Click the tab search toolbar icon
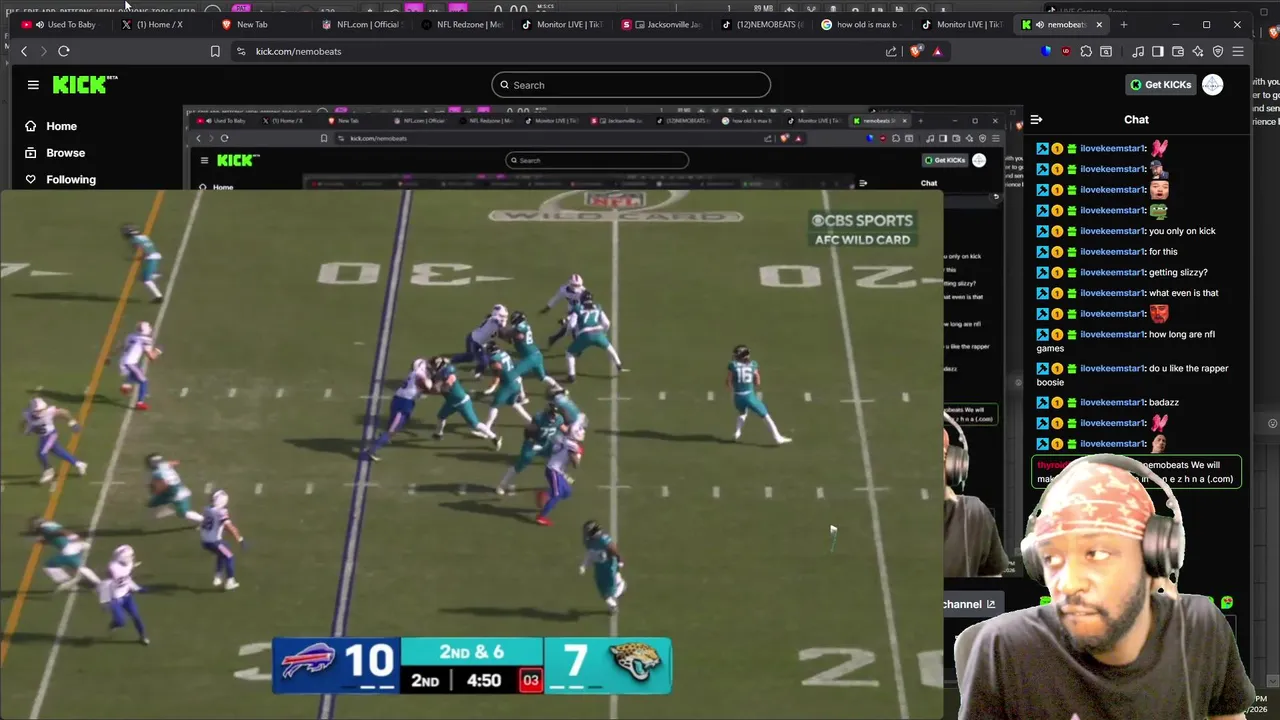The image size is (1280, 720). (1106, 51)
